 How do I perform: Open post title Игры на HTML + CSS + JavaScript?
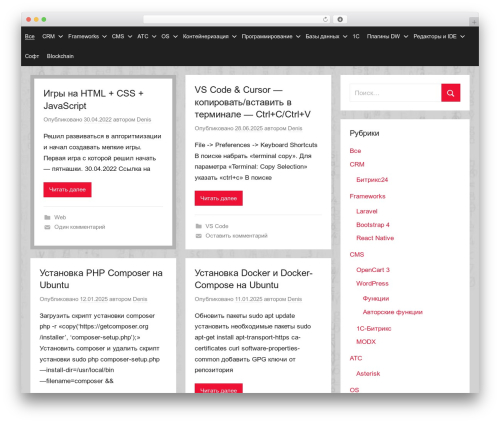point(93,99)
